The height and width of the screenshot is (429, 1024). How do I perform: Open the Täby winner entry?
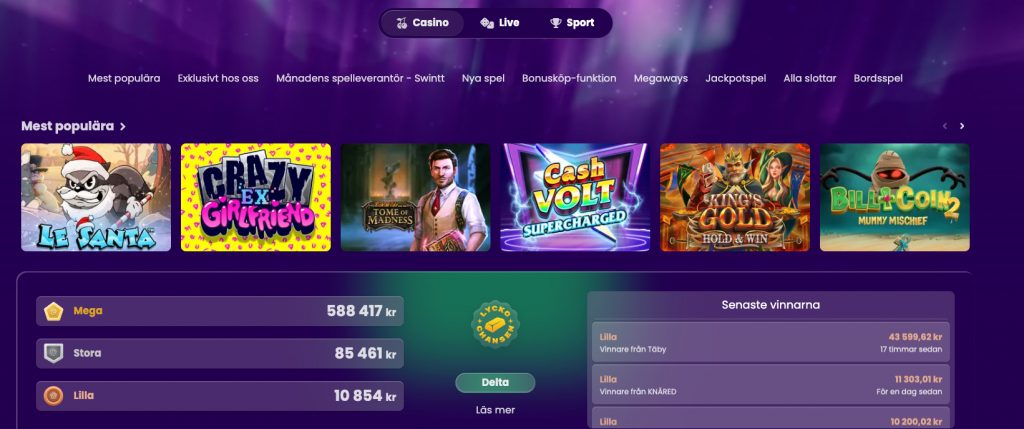pos(771,343)
